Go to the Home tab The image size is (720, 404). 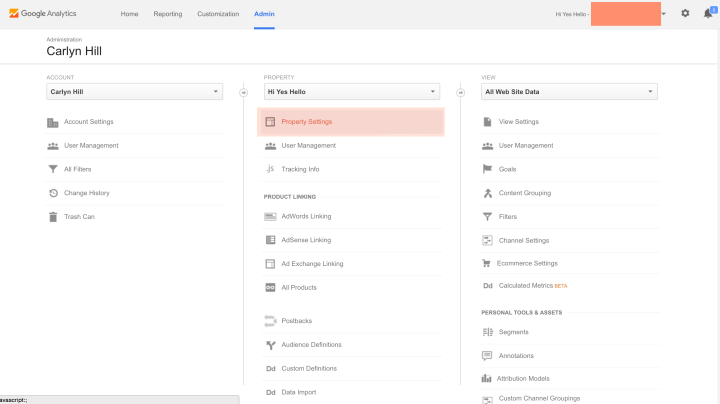(129, 14)
